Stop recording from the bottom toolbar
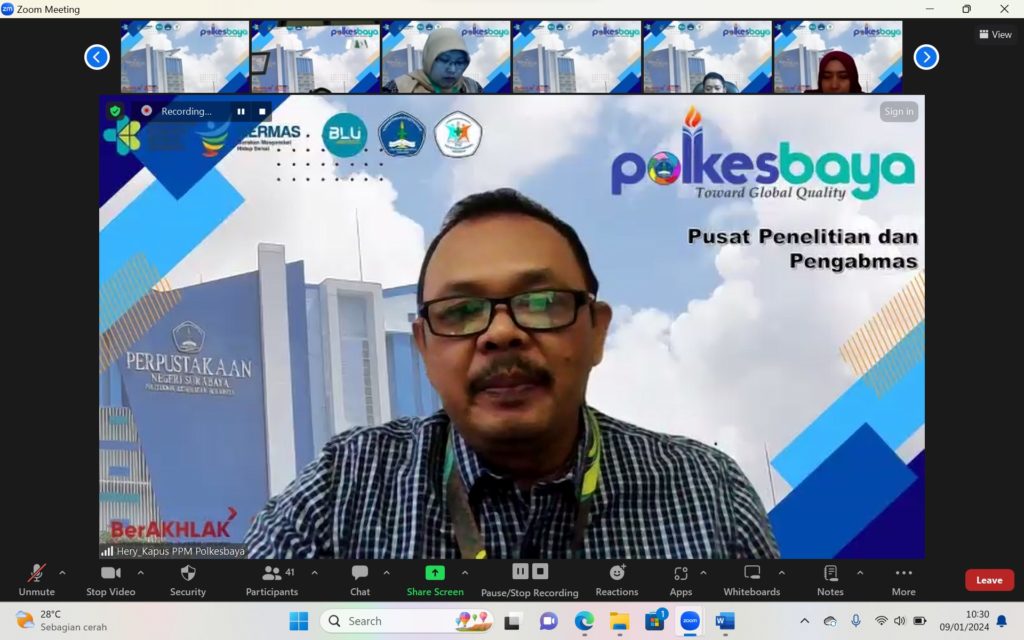 pyautogui.click(x=540, y=571)
